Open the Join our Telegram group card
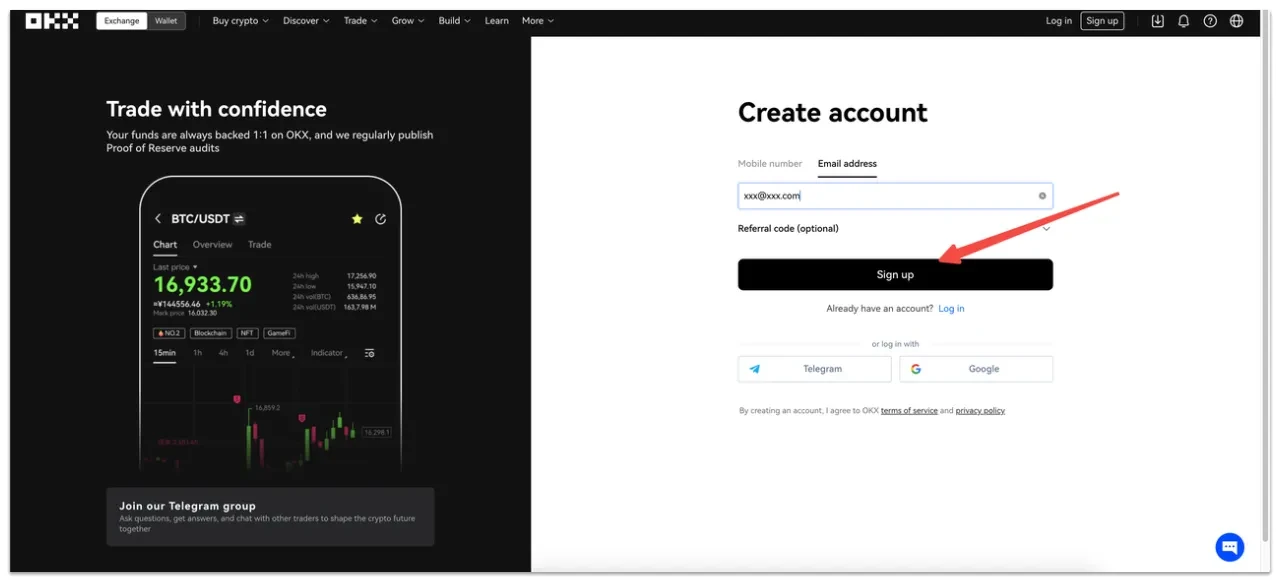 [270, 516]
